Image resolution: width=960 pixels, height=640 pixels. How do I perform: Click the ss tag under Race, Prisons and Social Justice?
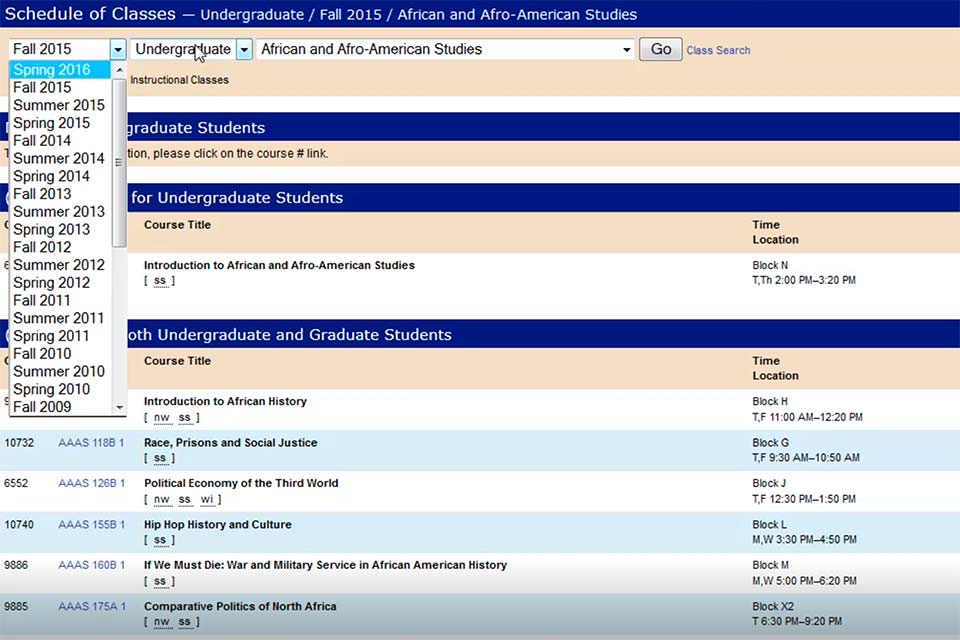(x=161, y=458)
